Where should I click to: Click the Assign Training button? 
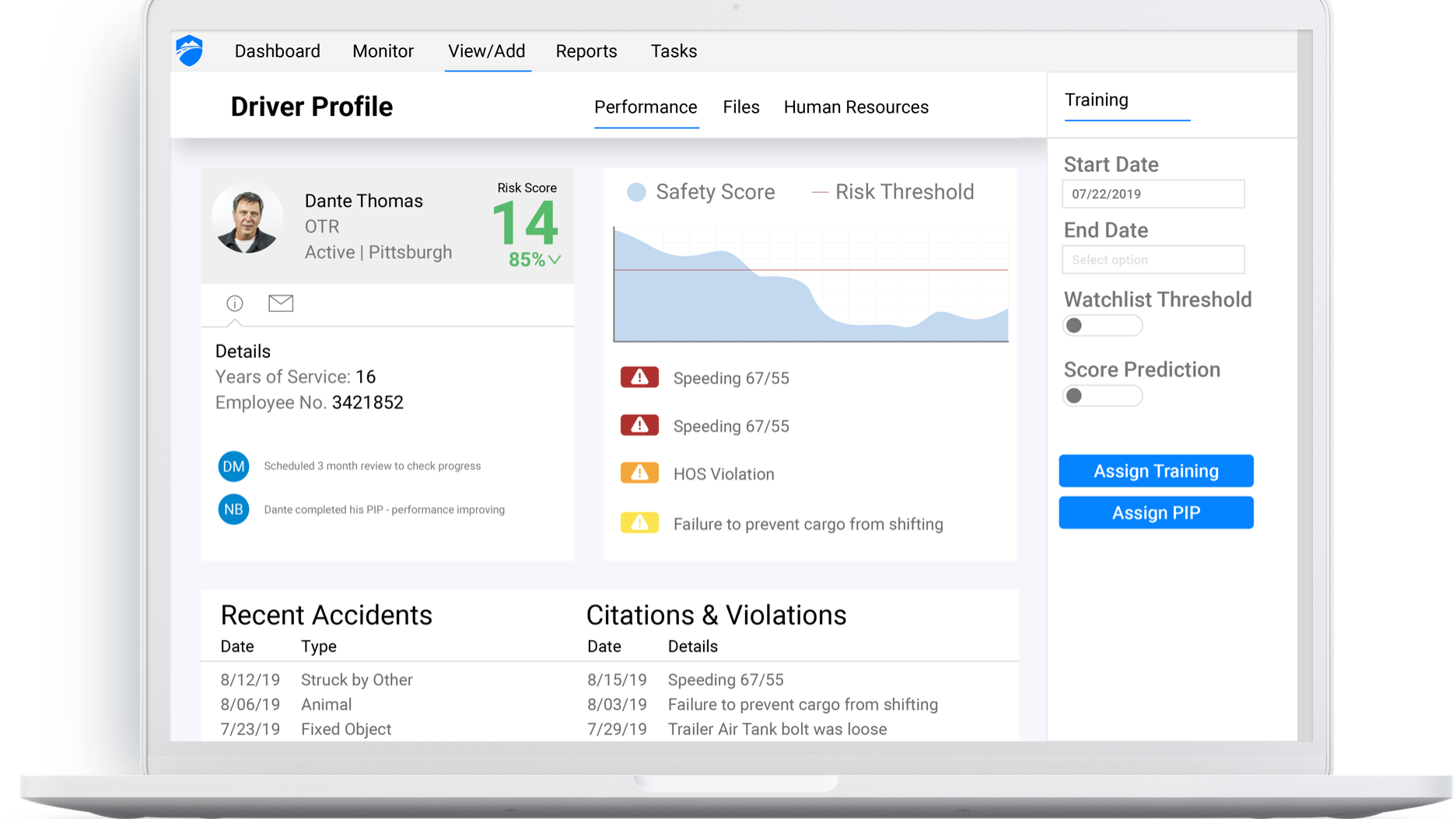click(x=1156, y=471)
